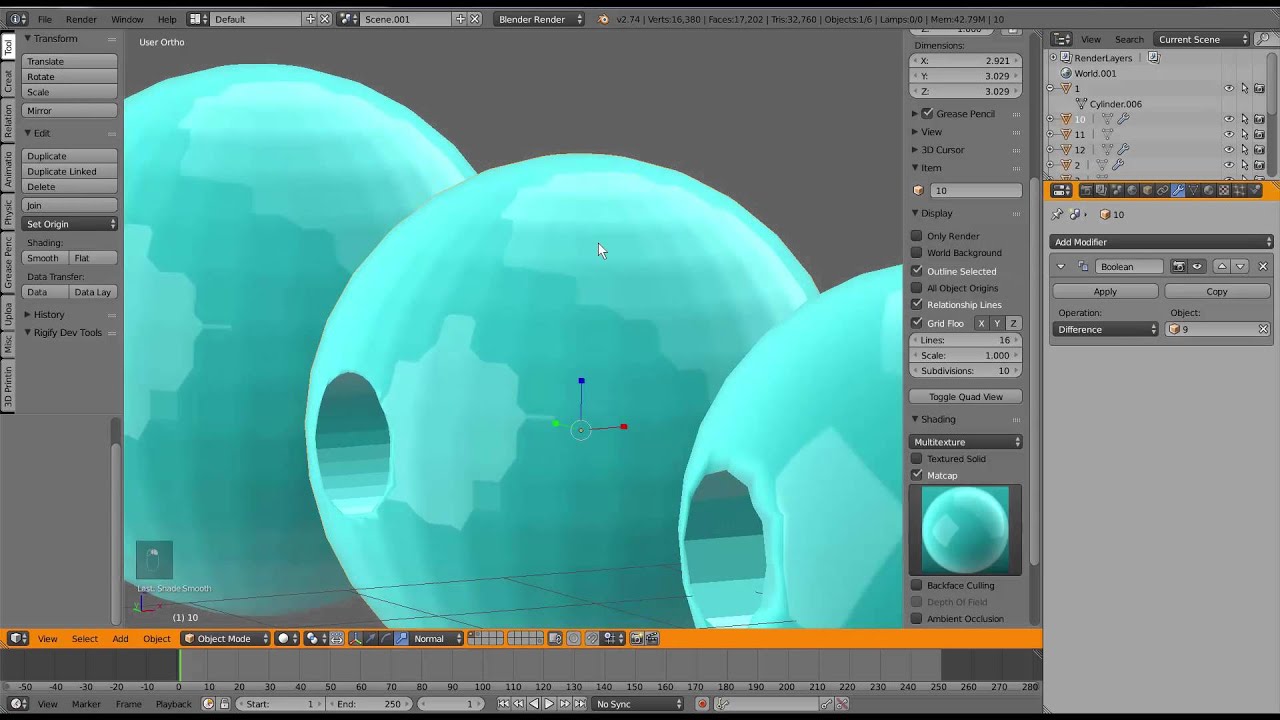Screen dimensions: 1280x720
Task: Hide object 11 with eye icon
Action: click(1229, 134)
